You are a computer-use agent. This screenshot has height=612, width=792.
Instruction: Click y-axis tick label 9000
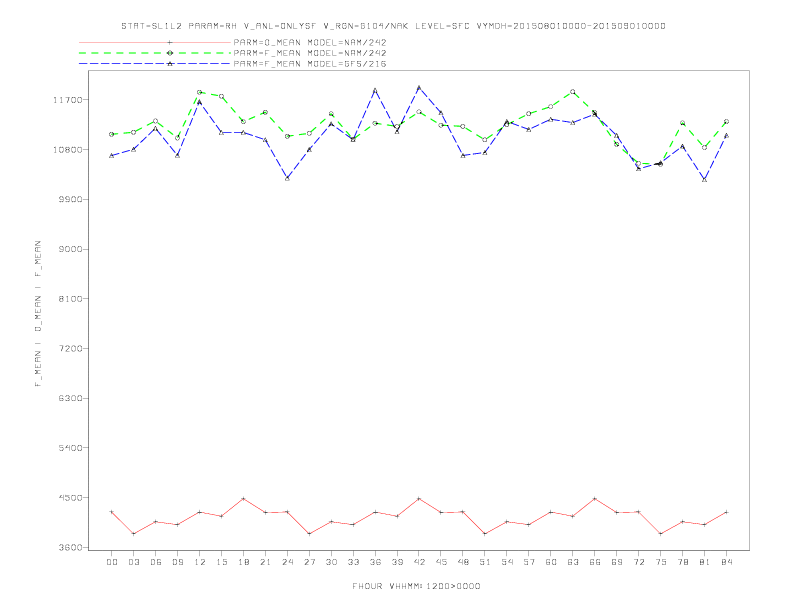(x=70, y=249)
